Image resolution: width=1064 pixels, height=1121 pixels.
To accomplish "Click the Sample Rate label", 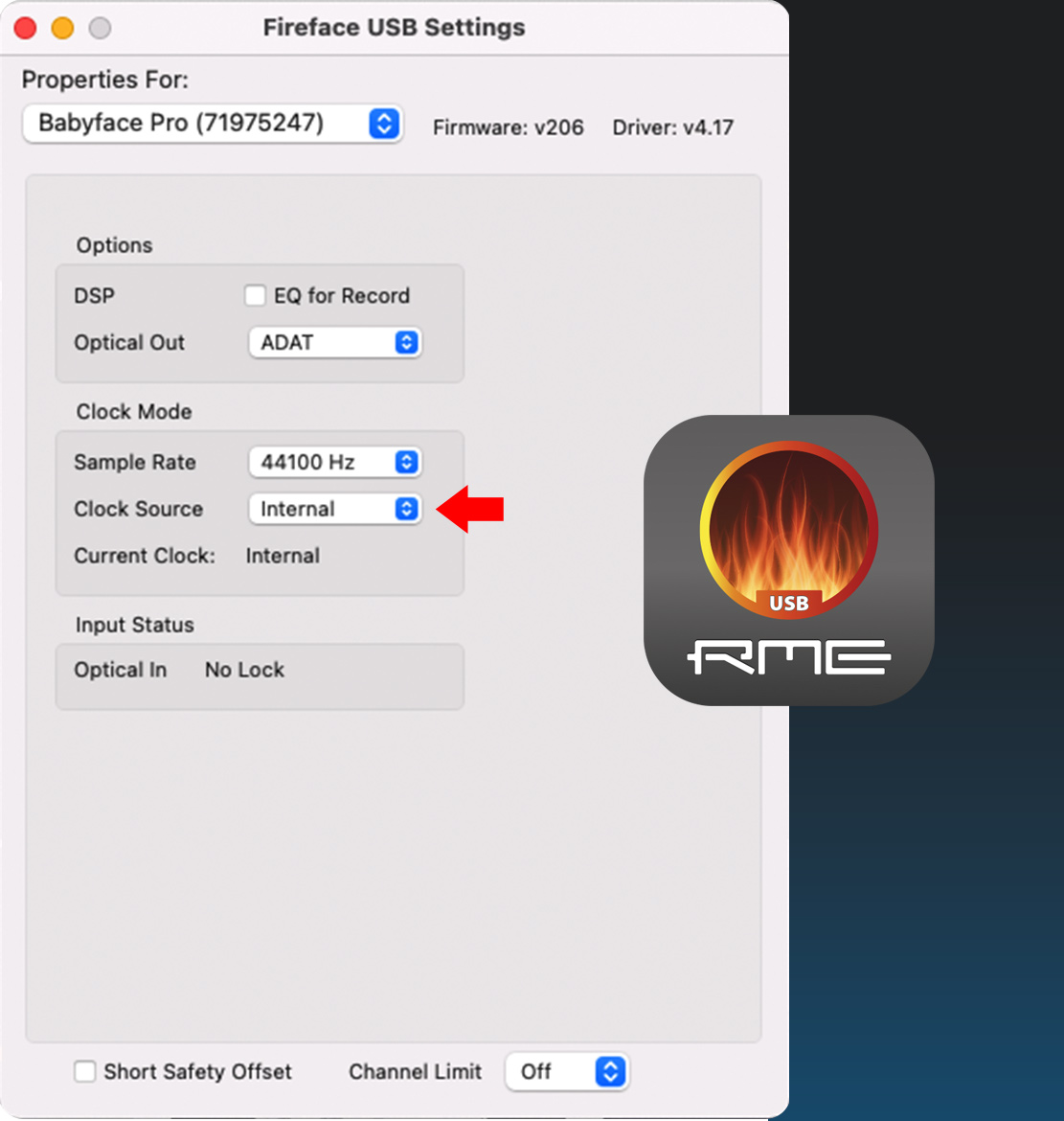I will point(135,462).
